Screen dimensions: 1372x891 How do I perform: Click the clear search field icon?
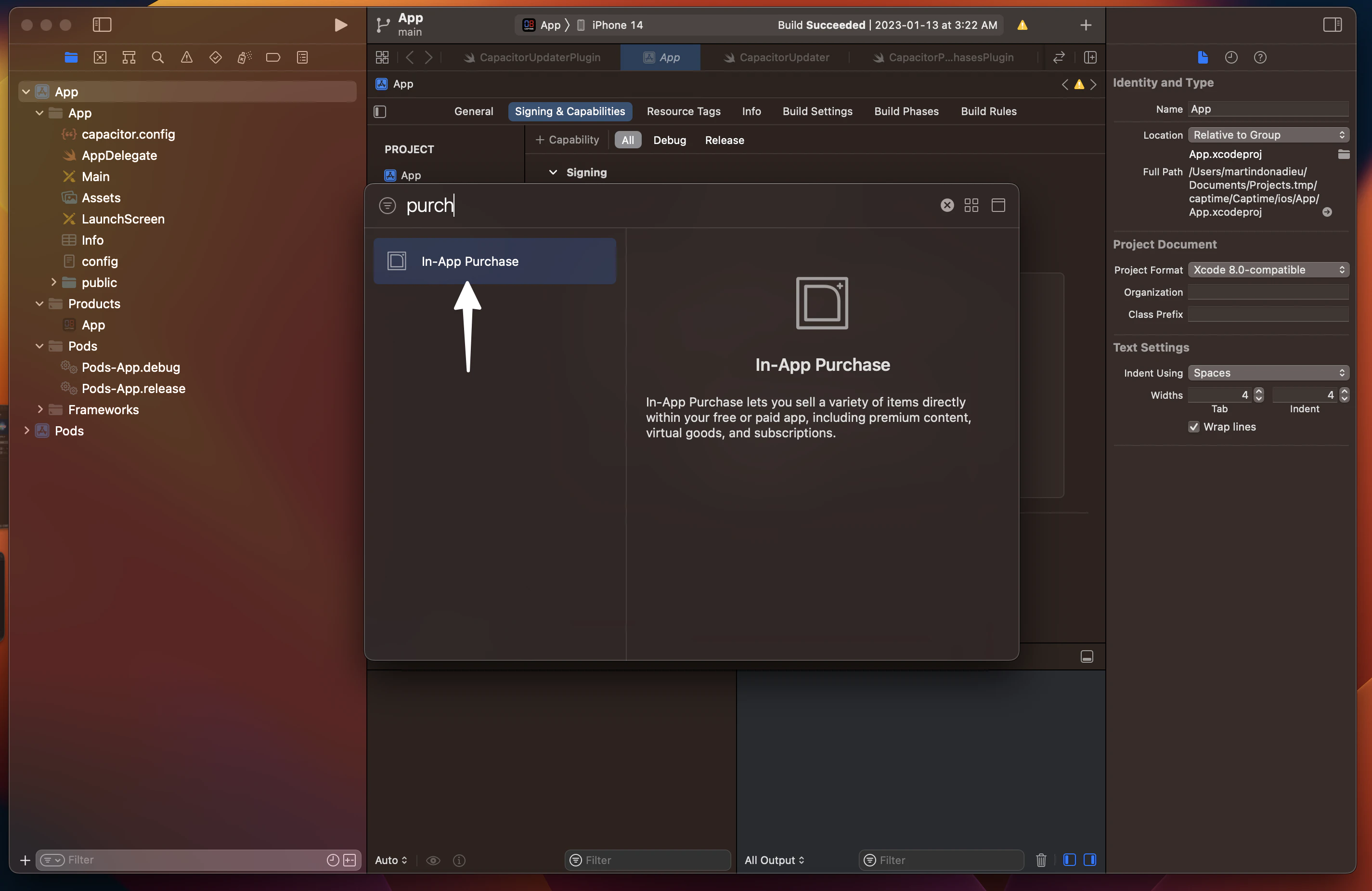pos(946,204)
